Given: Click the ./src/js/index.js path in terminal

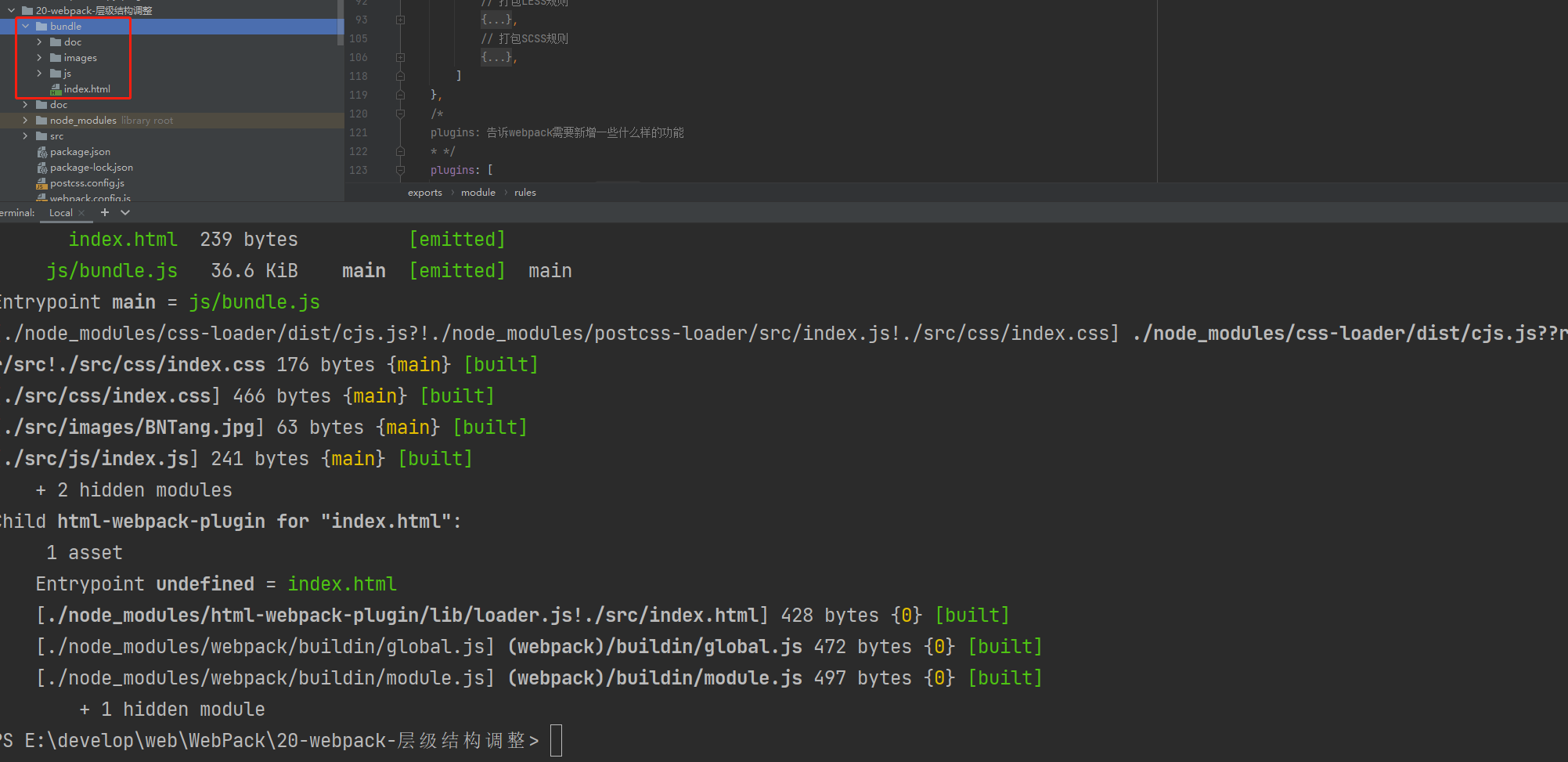Looking at the screenshot, I should pos(96,458).
